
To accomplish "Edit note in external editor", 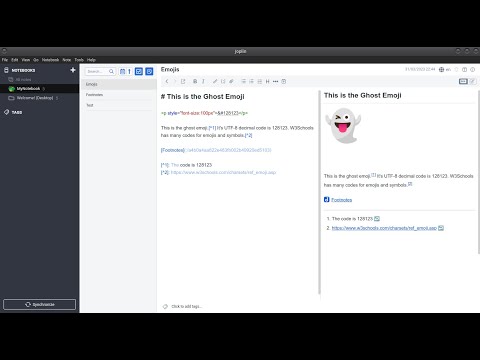I will [183, 81].
